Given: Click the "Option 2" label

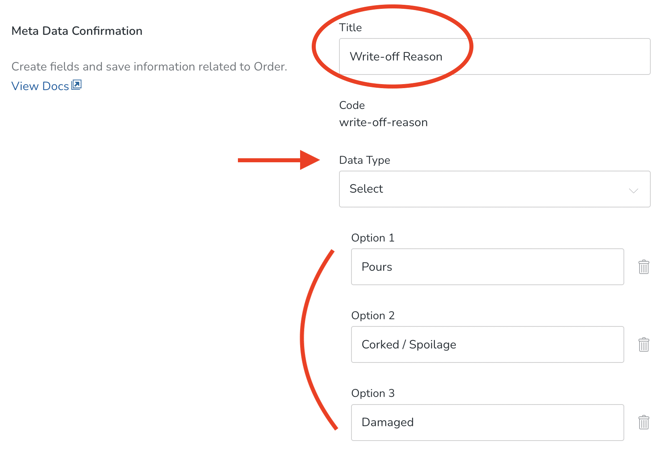Looking at the screenshot, I should point(372,316).
